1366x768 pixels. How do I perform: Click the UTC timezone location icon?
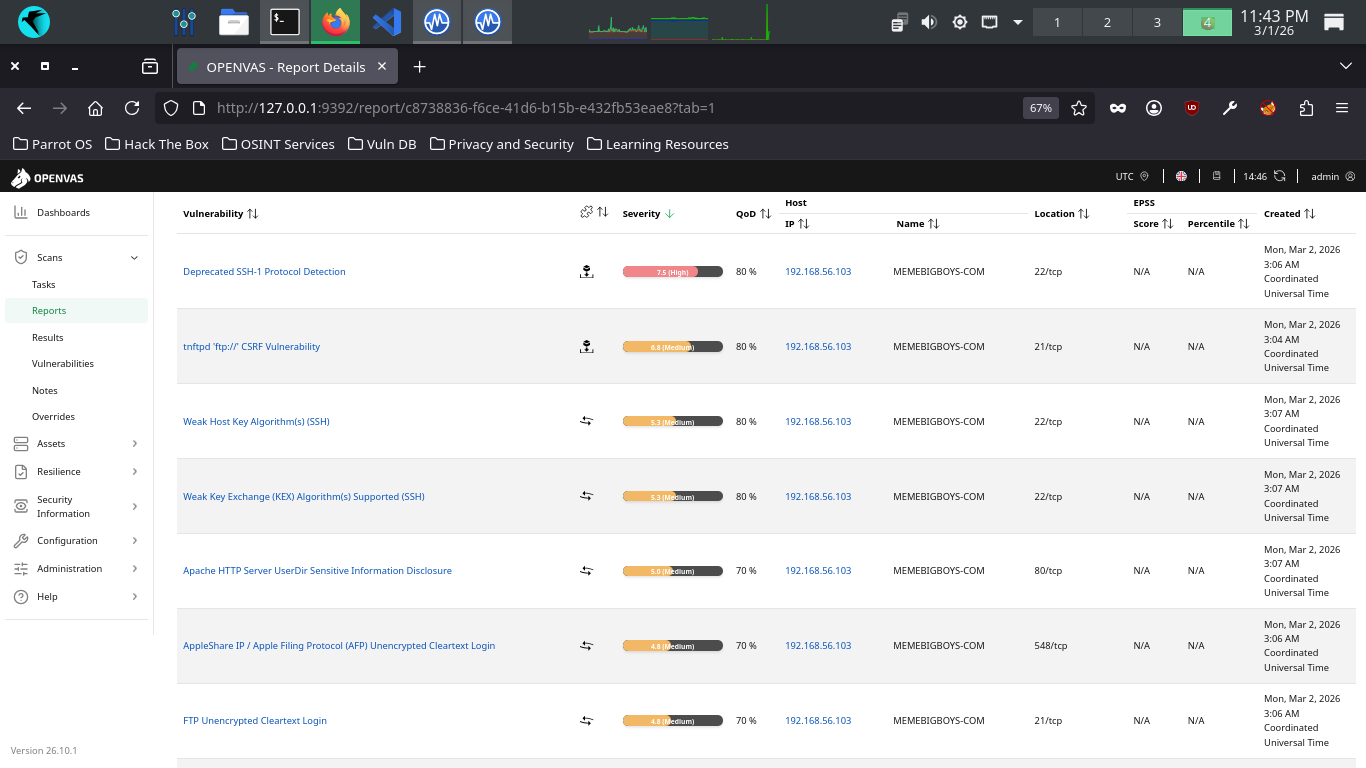pos(1145,176)
